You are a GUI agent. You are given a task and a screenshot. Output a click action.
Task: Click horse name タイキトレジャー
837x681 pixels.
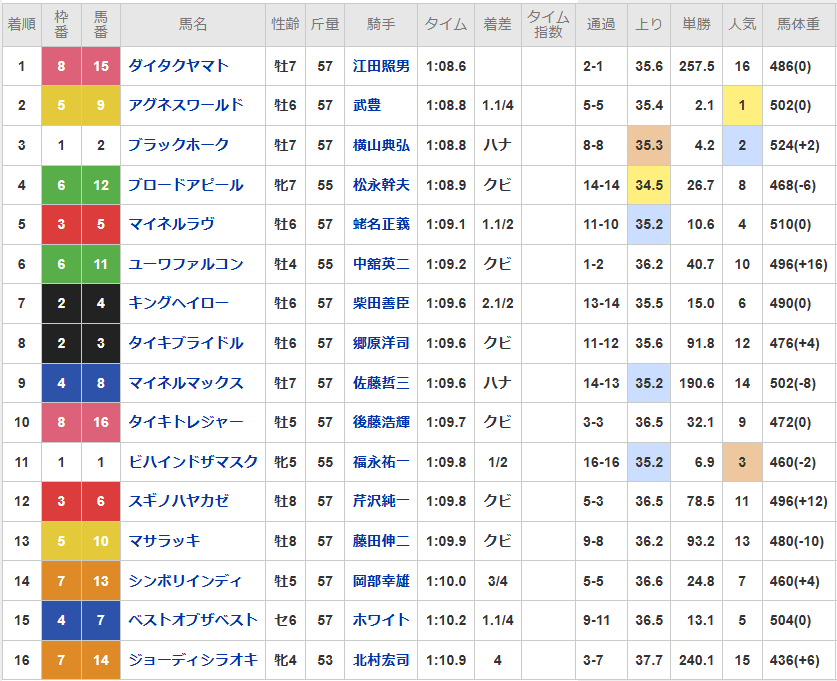point(186,422)
